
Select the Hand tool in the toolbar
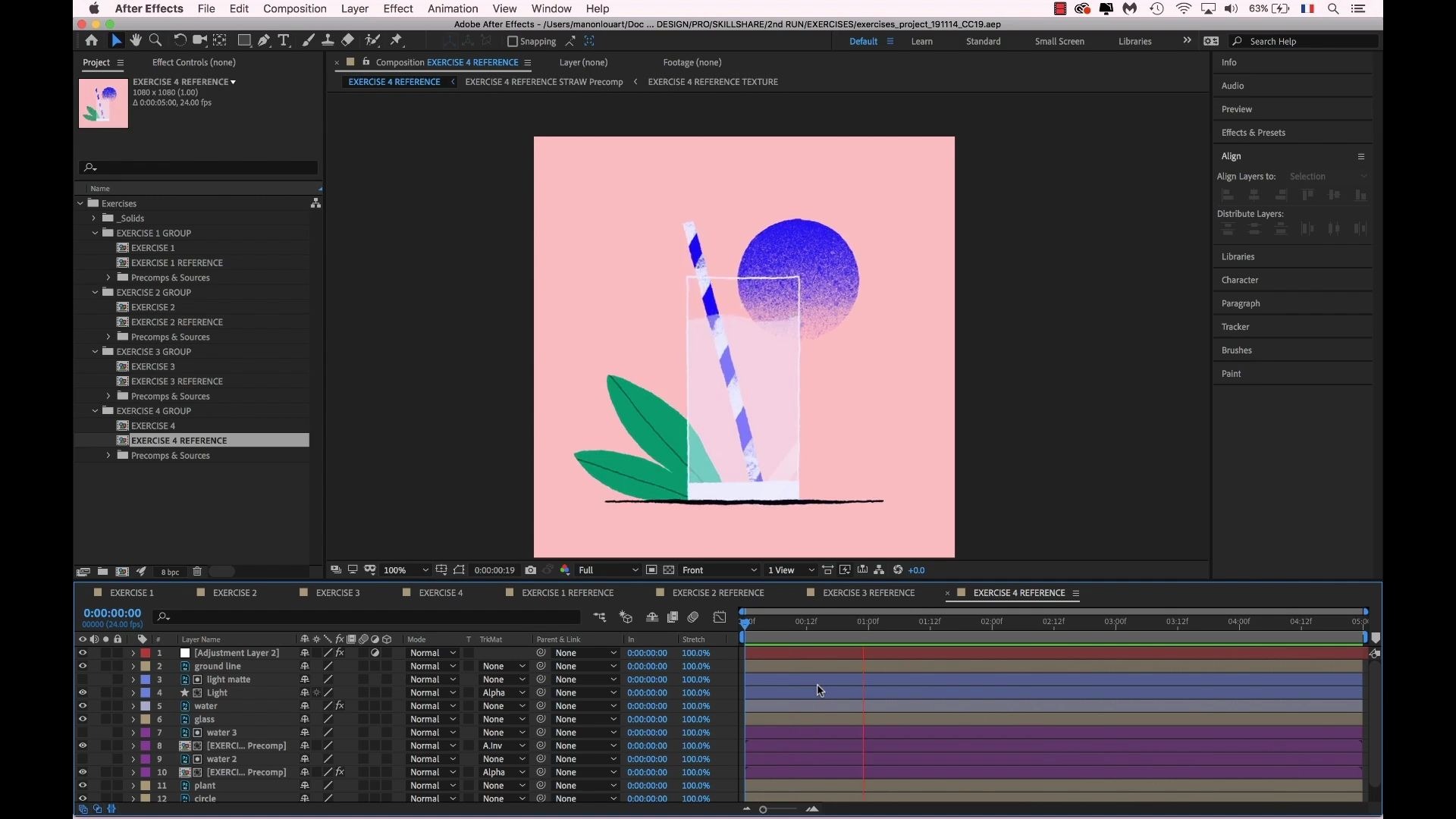(136, 40)
